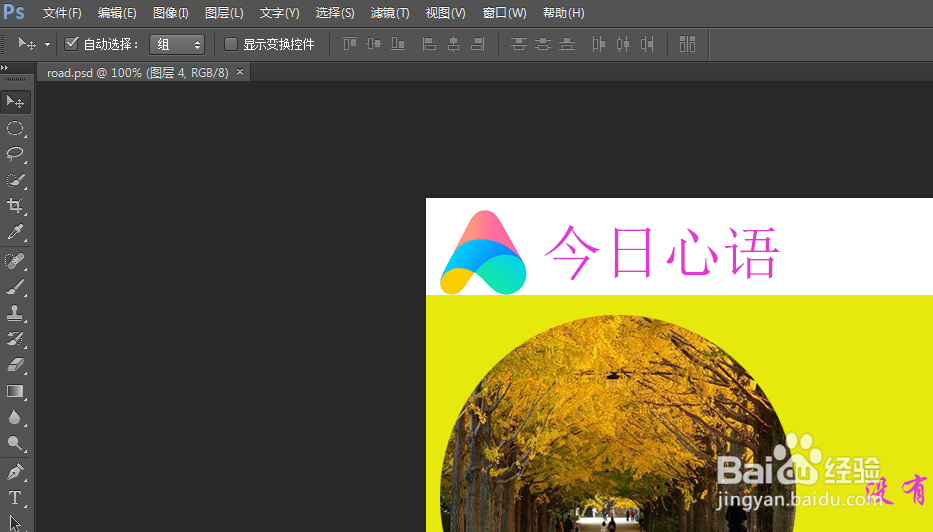933x532 pixels.
Task: Click the Photoshop Ps logo
Action: [x=14, y=12]
